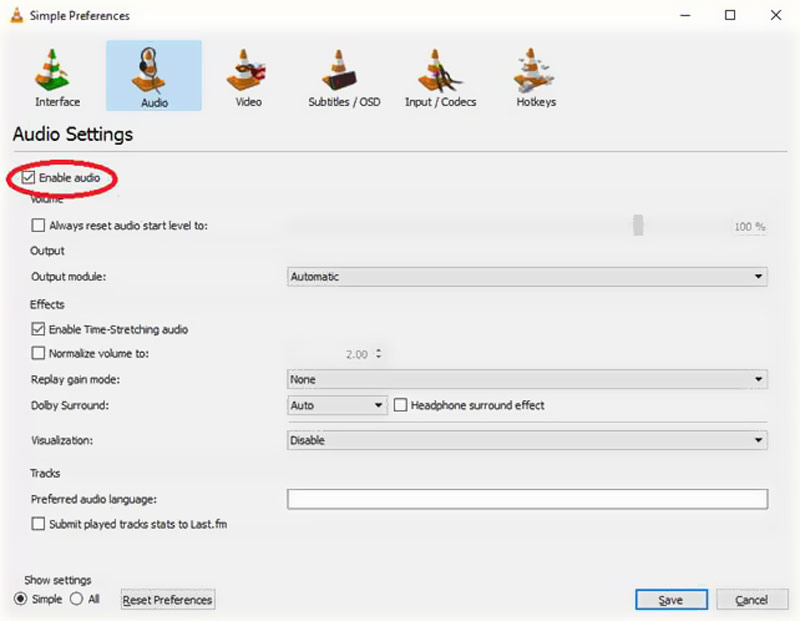Image resolution: width=800 pixels, height=621 pixels.
Task: Open the Output module dropdown
Action: [x=527, y=276]
